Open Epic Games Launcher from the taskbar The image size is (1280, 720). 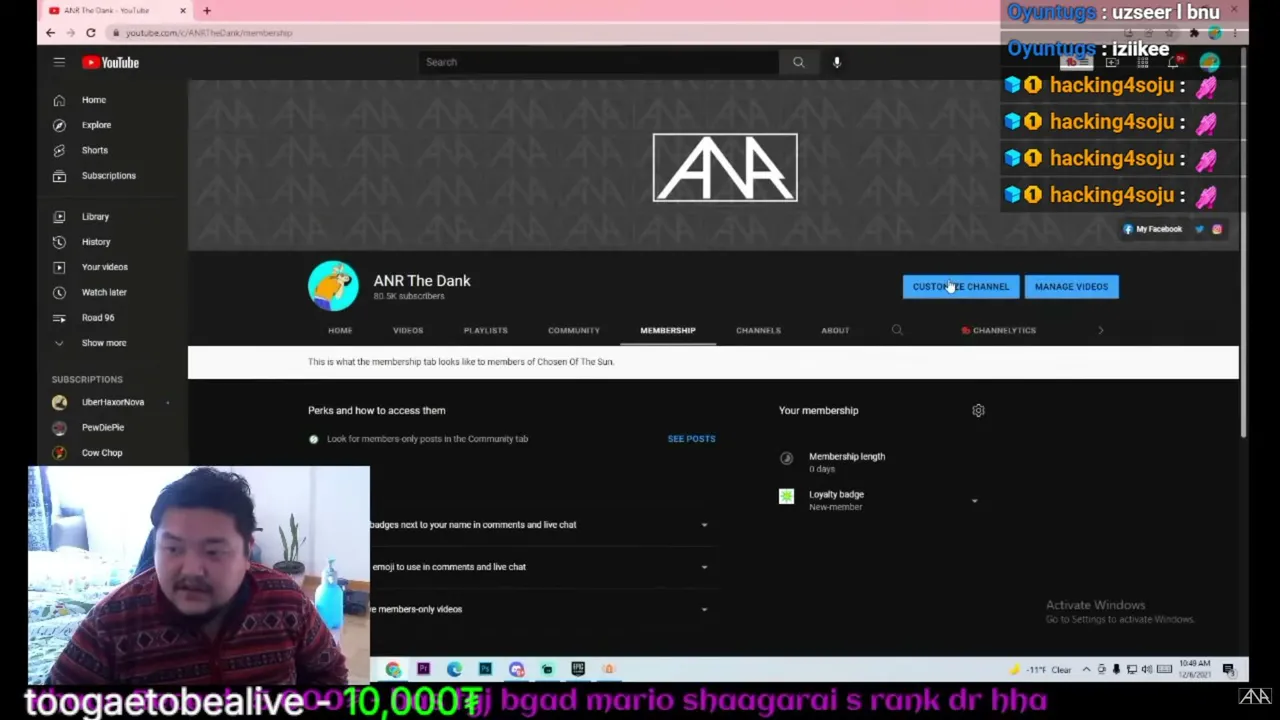pos(578,669)
